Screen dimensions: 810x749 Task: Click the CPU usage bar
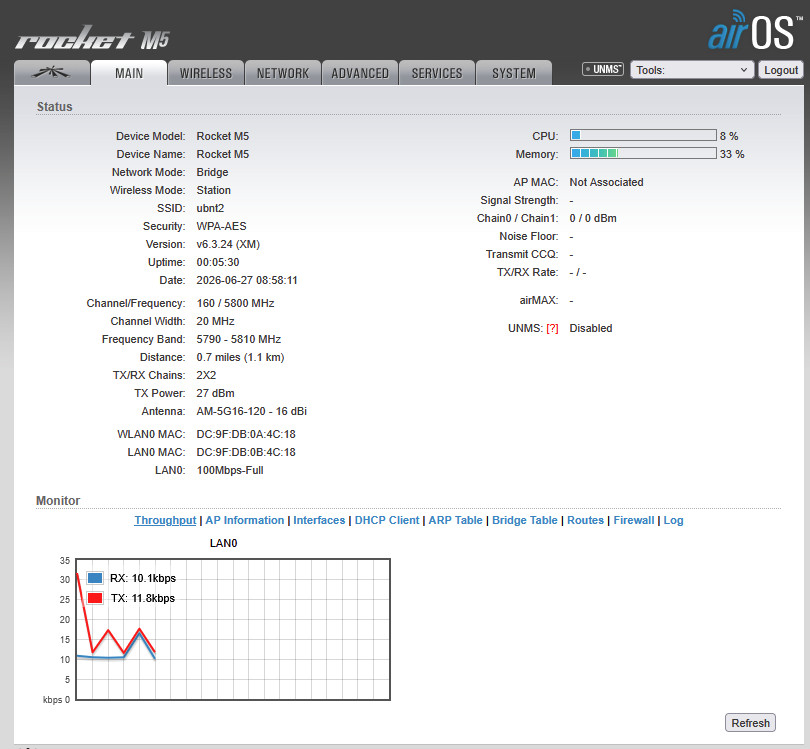point(643,135)
